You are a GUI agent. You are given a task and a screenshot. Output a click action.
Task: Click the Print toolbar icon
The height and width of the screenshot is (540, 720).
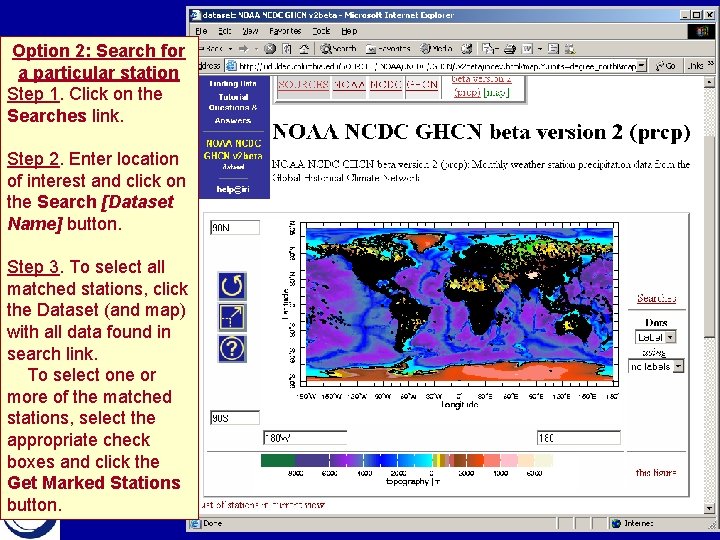(509, 49)
